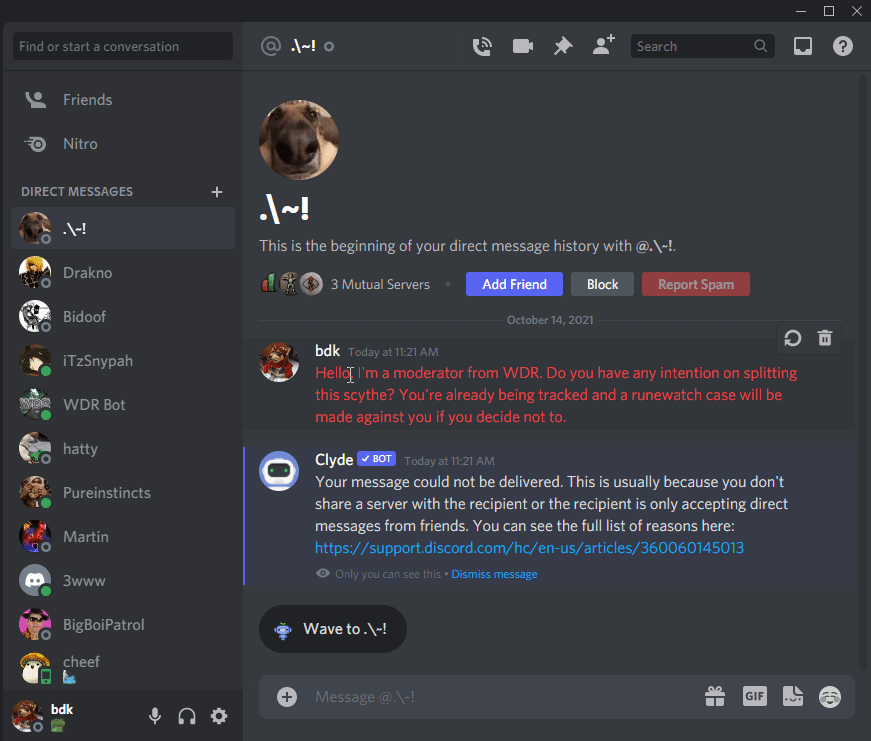This screenshot has width=871, height=741.
Task: Select the cheef direct message
Action: point(123,668)
